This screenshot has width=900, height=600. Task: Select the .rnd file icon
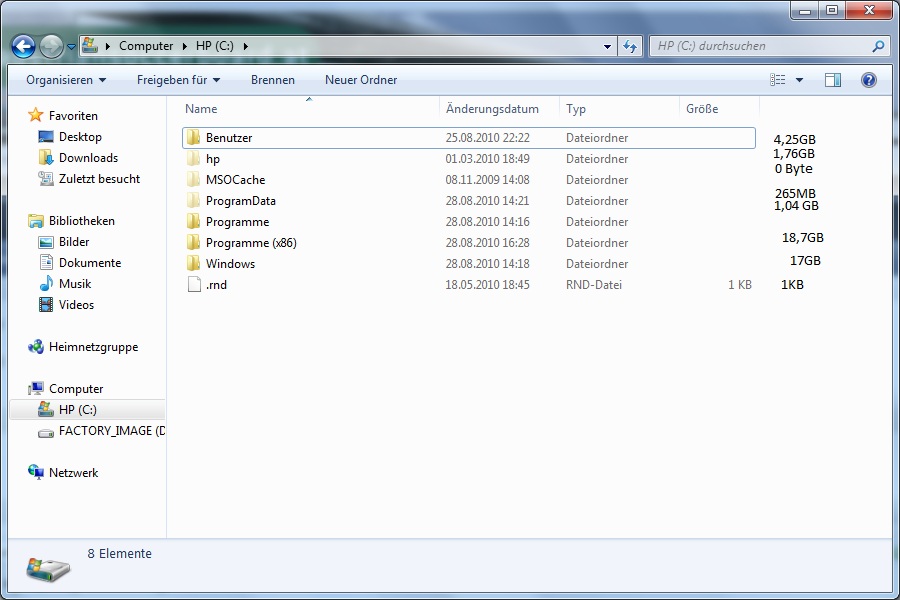194,284
